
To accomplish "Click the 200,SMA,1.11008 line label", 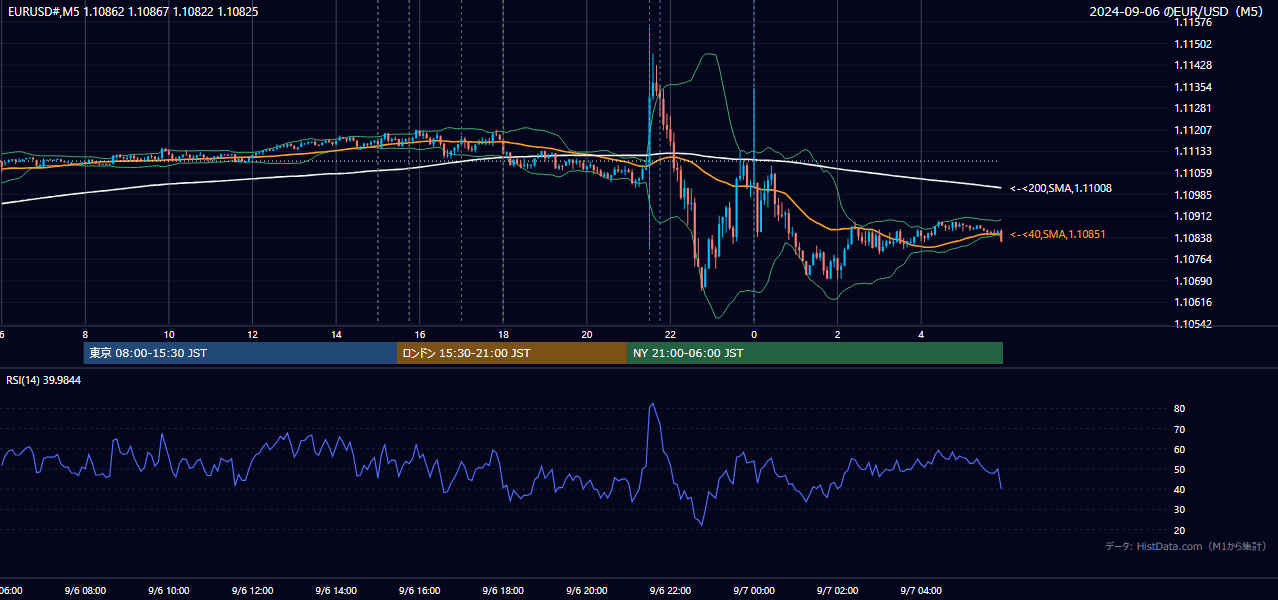I will tap(1061, 188).
